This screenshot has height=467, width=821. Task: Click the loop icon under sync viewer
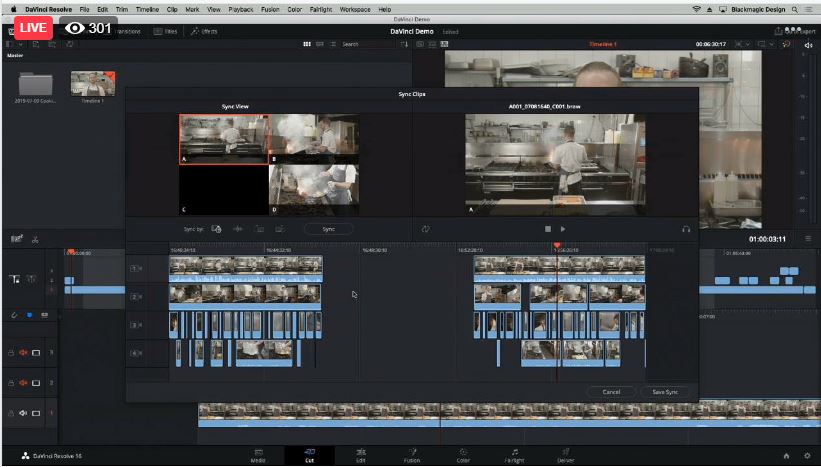tap(425, 229)
